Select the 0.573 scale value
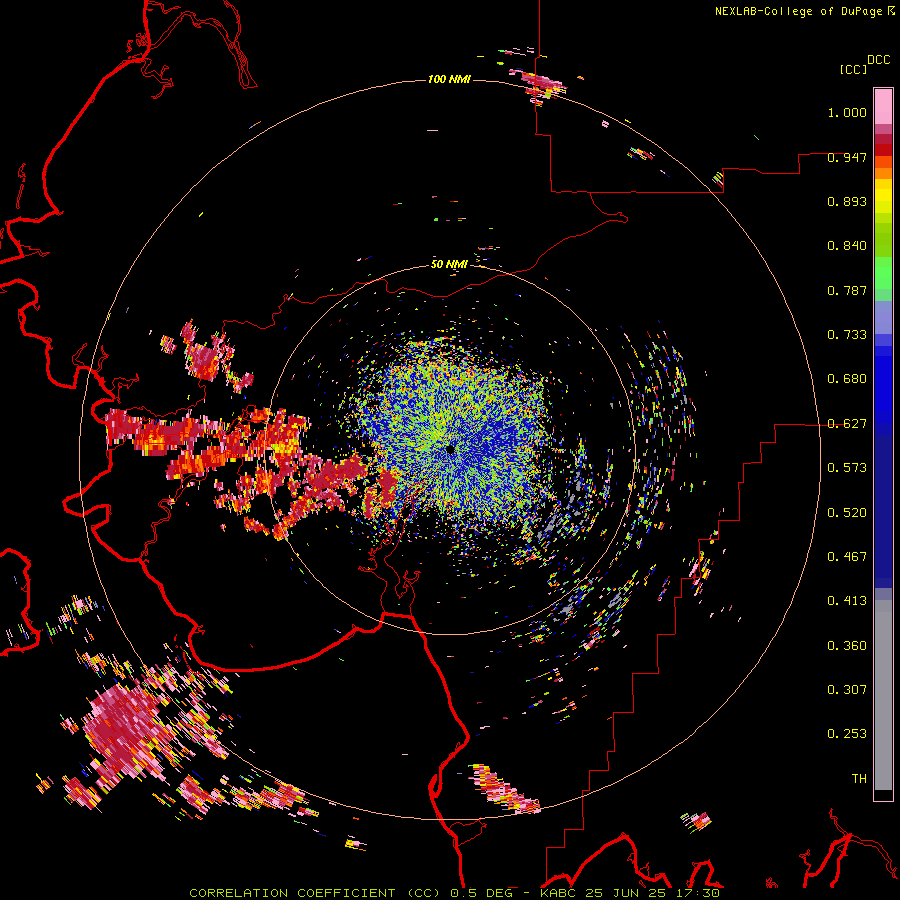This screenshot has width=900, height=900. tap(847, 468)
